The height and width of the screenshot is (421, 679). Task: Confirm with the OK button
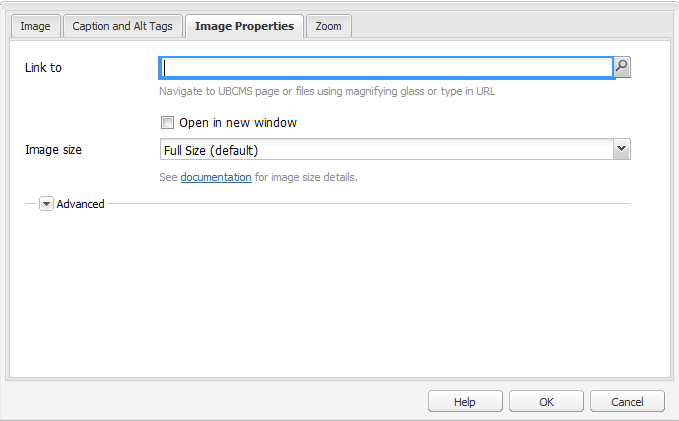[546, 401]
